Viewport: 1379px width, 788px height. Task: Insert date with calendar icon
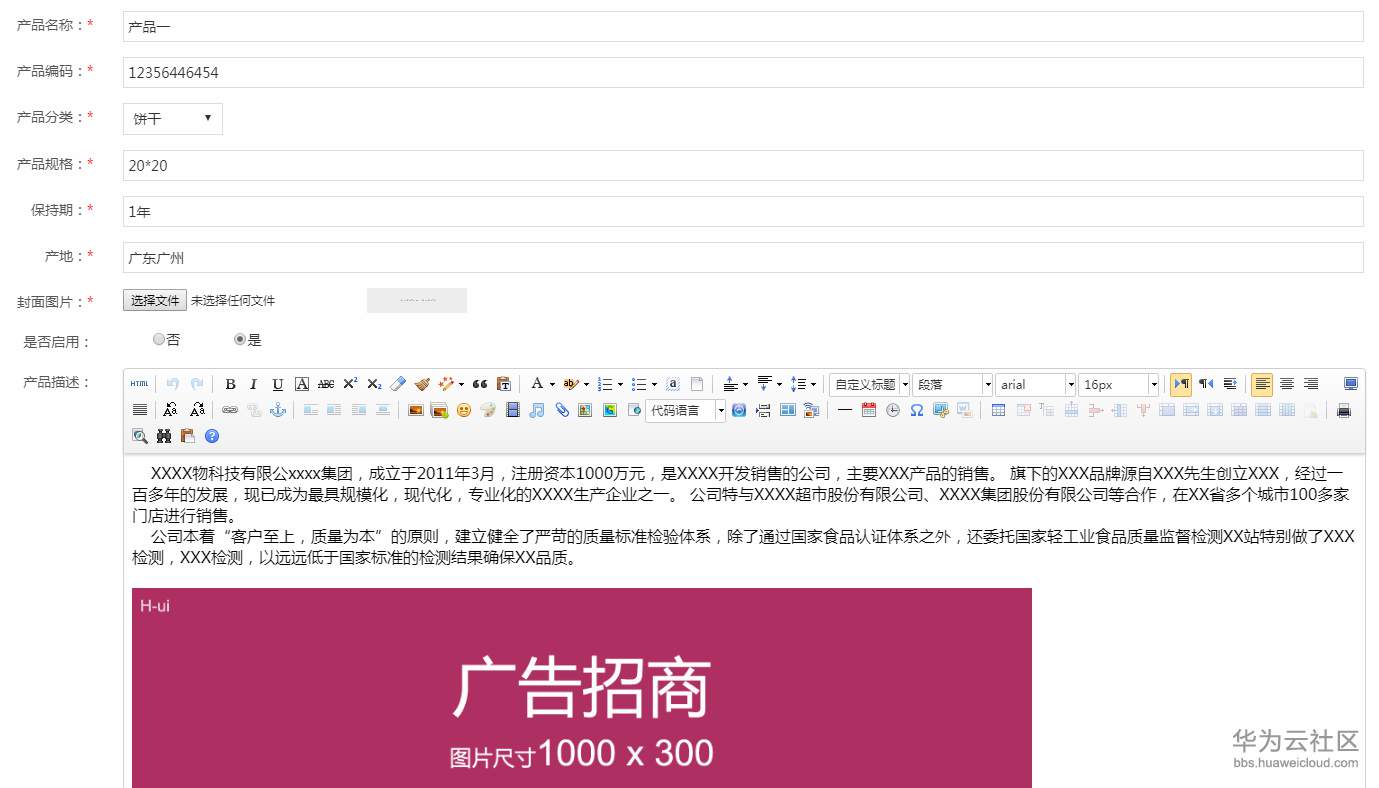click(868, 410)
